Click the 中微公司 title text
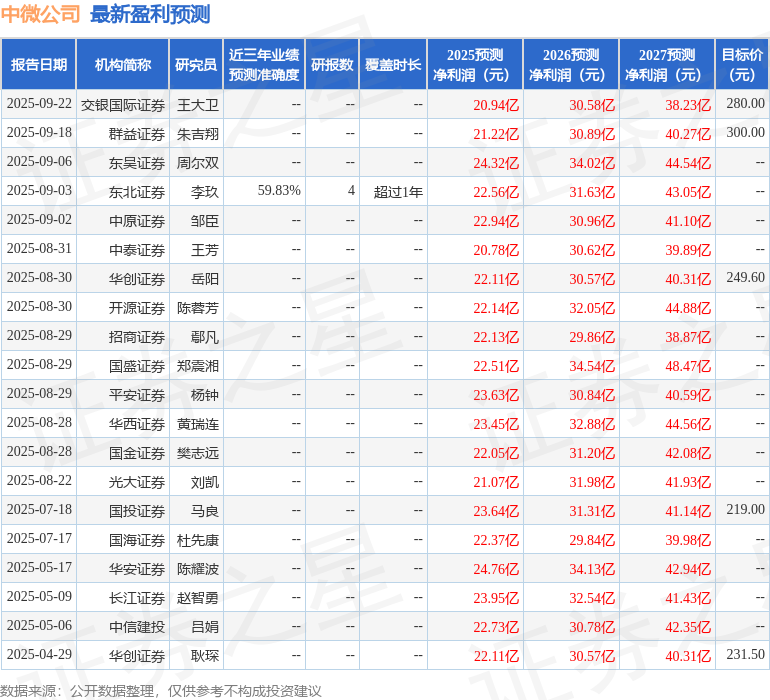The height and width of the screenshot is (700, 770). [x=40, y=14]
